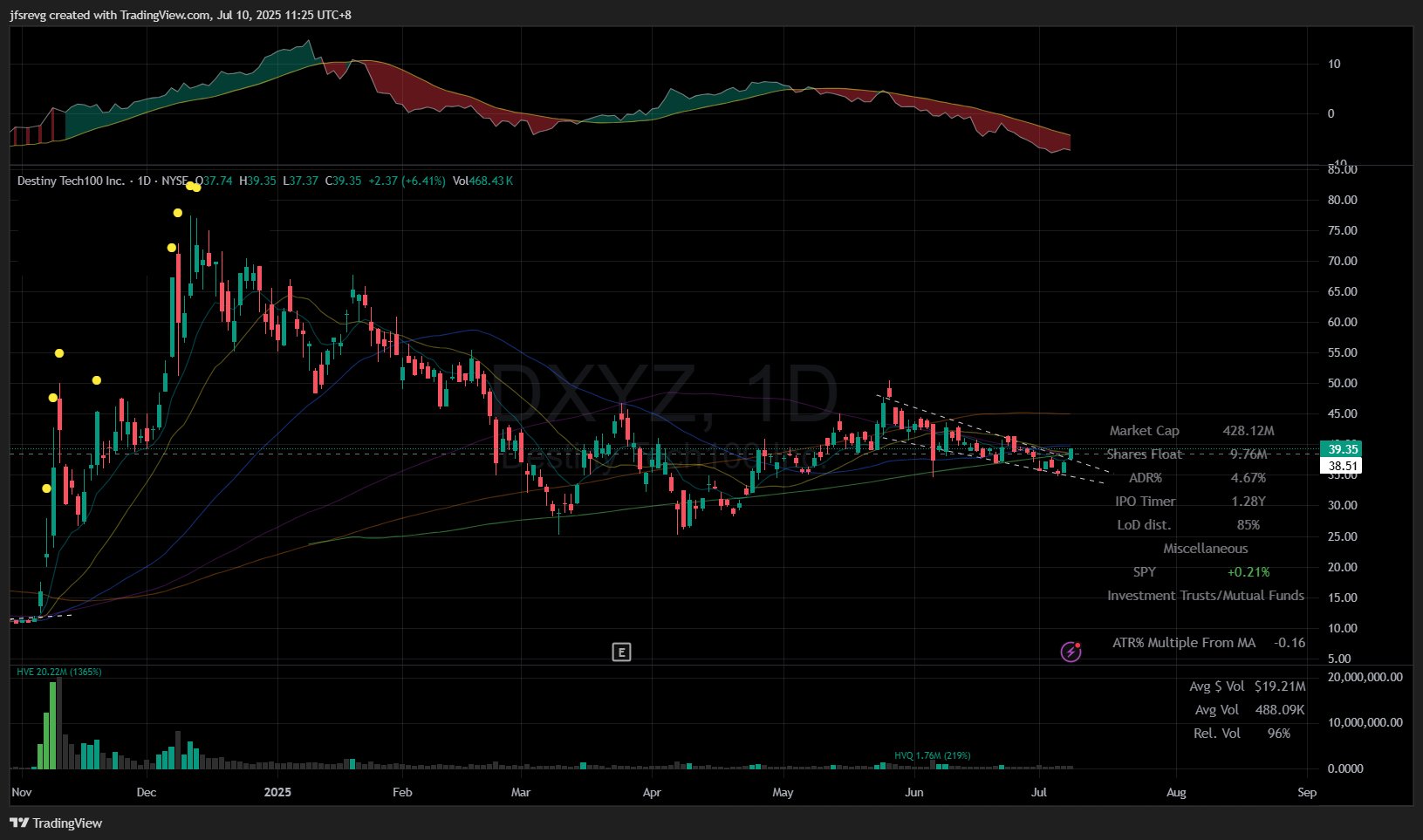Image resolution: width=1423 pixels, height=840 pixels.
Task: Click the 65.00 price axis label
Action: [x=1343, y=291]
